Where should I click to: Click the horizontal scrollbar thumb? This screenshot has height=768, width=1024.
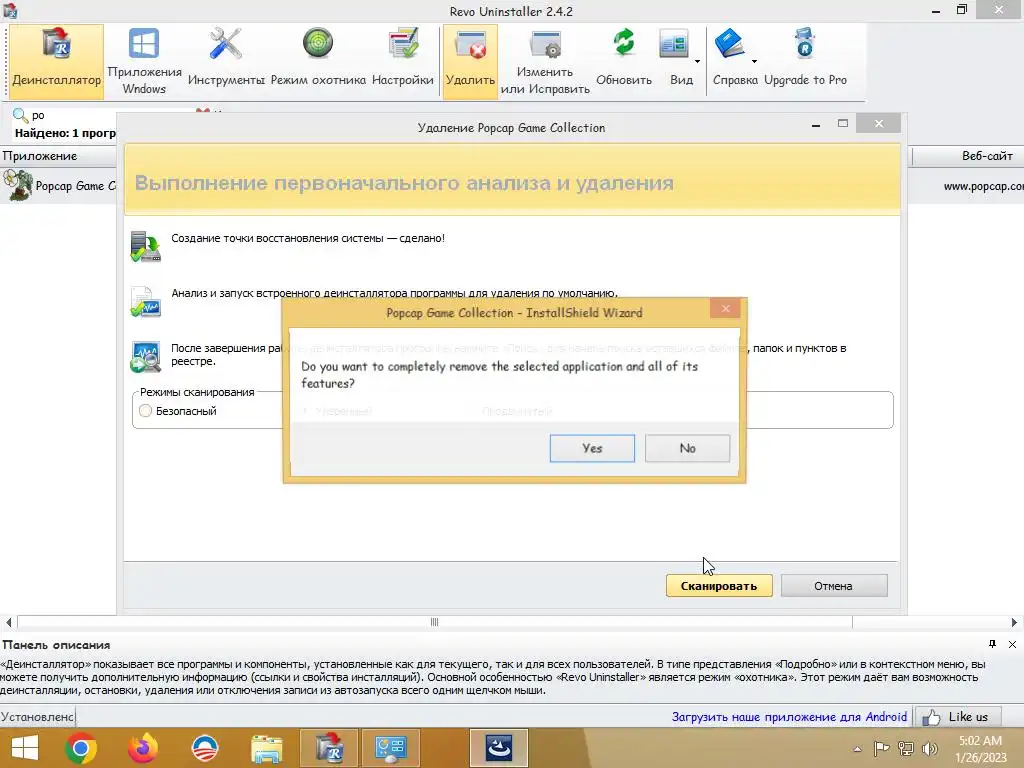(435, 622)
